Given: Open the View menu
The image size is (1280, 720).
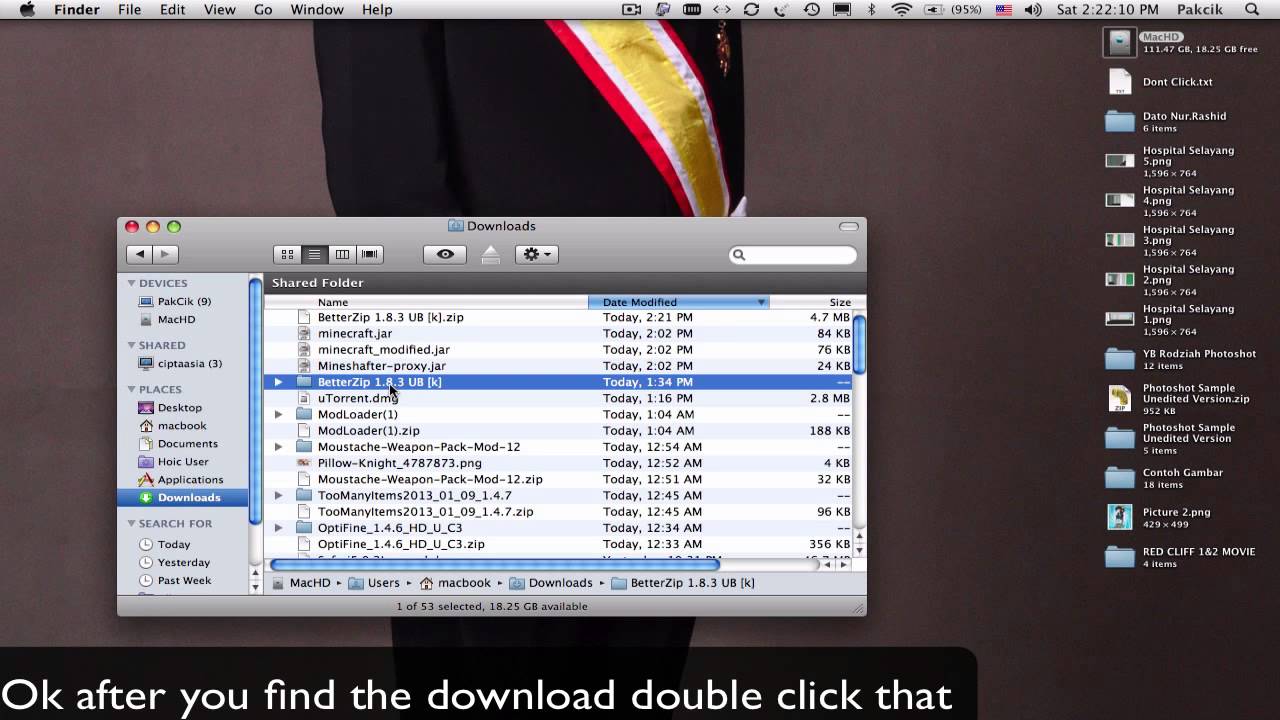Looking at the screenshot, I should click(219, 10).
